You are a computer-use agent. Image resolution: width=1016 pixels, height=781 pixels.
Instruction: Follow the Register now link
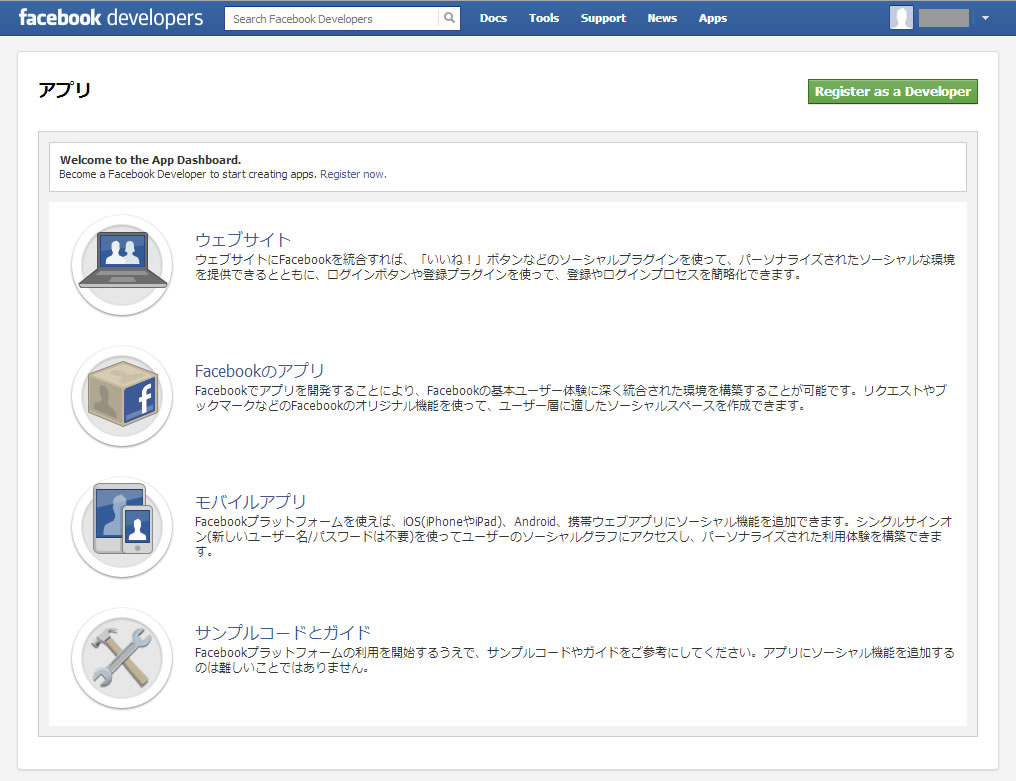point(352,174)
